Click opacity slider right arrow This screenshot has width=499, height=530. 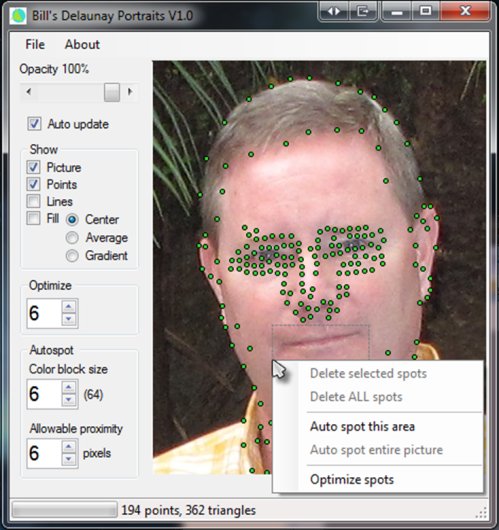[x=129, y=92]
